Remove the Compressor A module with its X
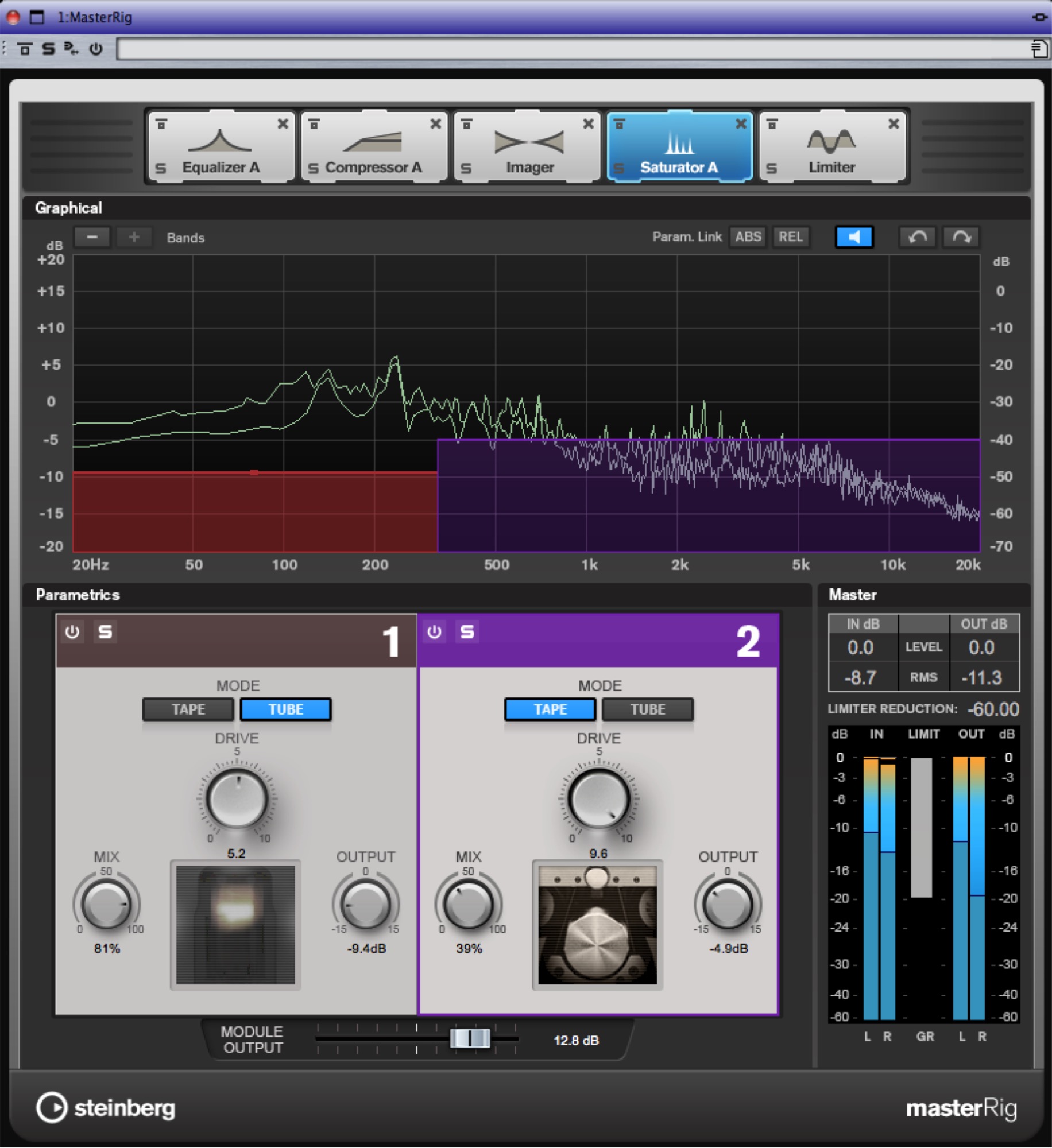This screenshot has width=1052, height=1148. pyautogui.click(x=435, y=123)
